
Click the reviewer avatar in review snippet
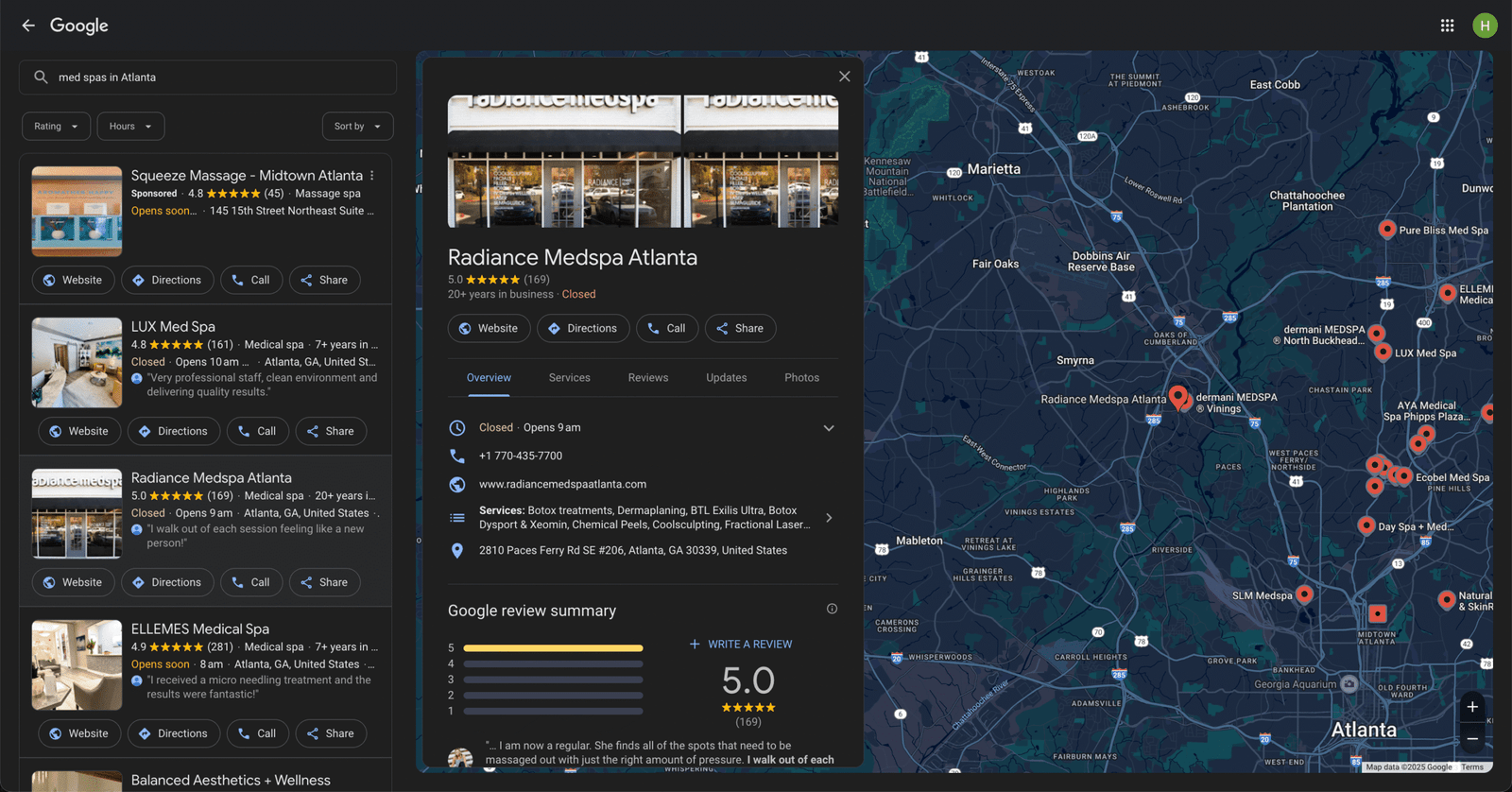click(x=460, y=757)
